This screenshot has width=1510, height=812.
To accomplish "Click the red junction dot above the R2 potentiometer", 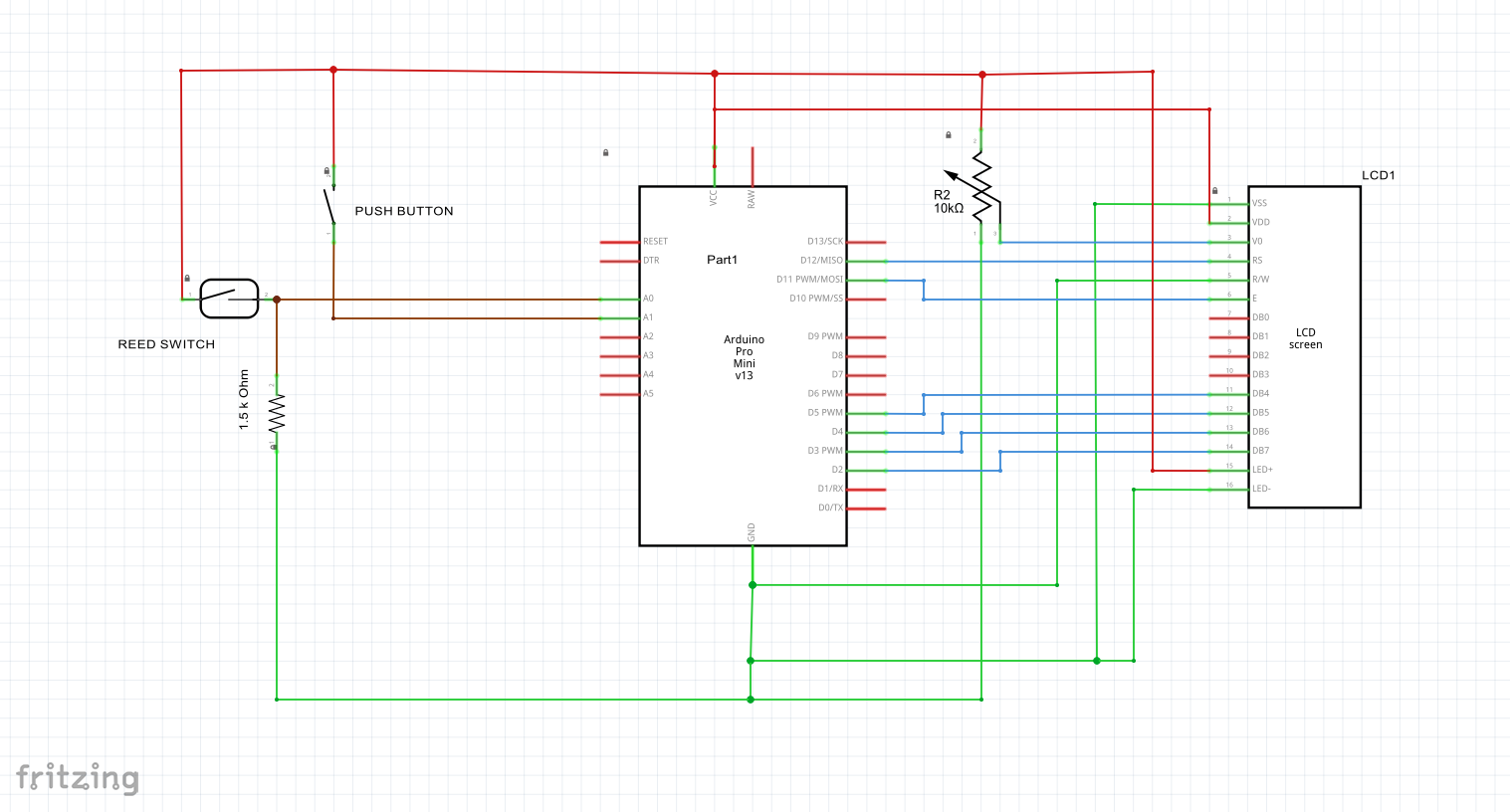I will 982,75.
